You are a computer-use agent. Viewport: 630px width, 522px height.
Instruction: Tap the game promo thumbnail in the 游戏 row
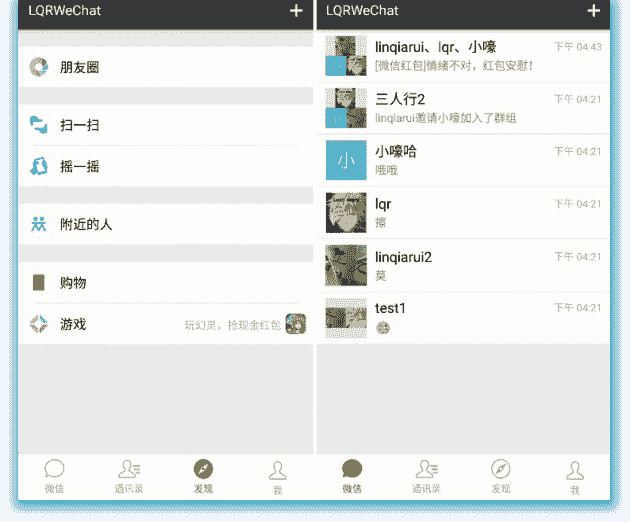[x=296, y=324]
